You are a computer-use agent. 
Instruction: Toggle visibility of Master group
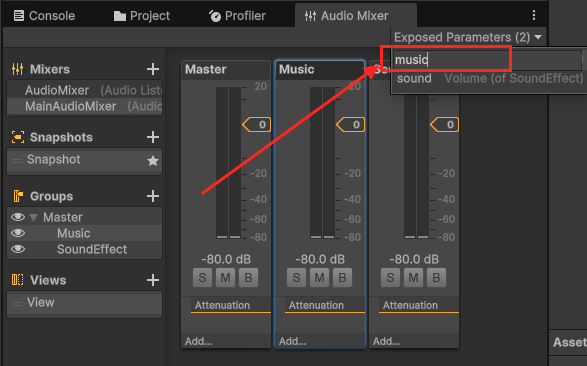[x=18, y=217]
